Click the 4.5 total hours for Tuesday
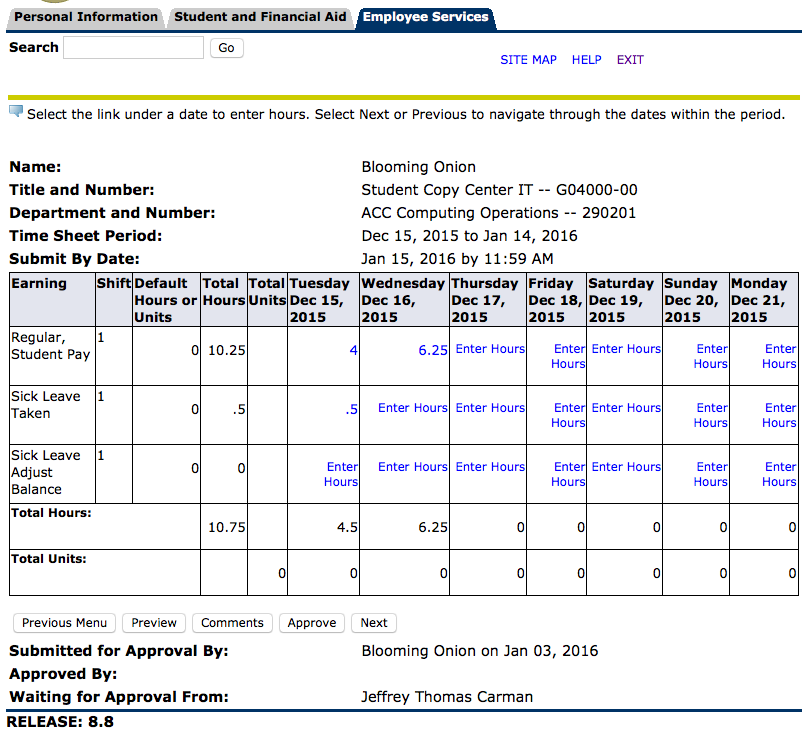The width and height of the screenshot is (806, 736). click(x=347, y=527)
